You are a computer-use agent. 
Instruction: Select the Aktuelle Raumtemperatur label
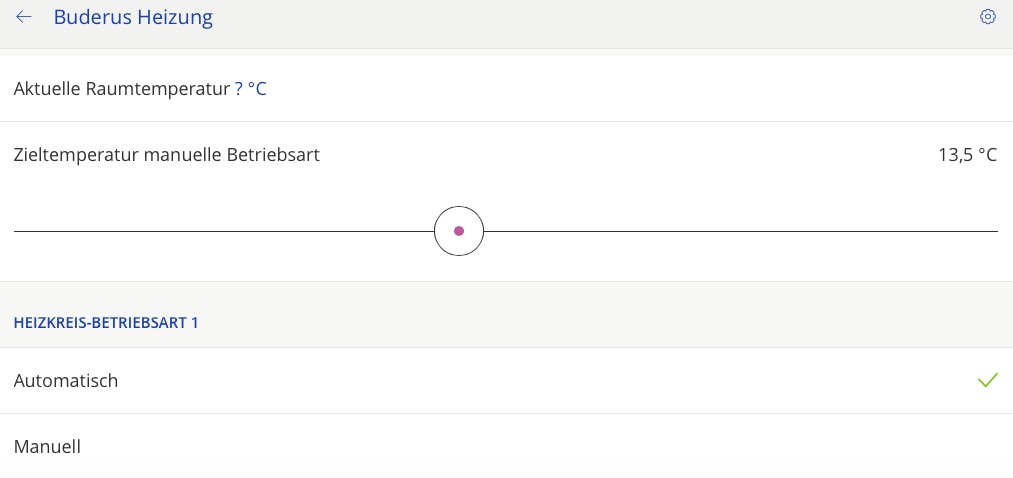point(122,89)
